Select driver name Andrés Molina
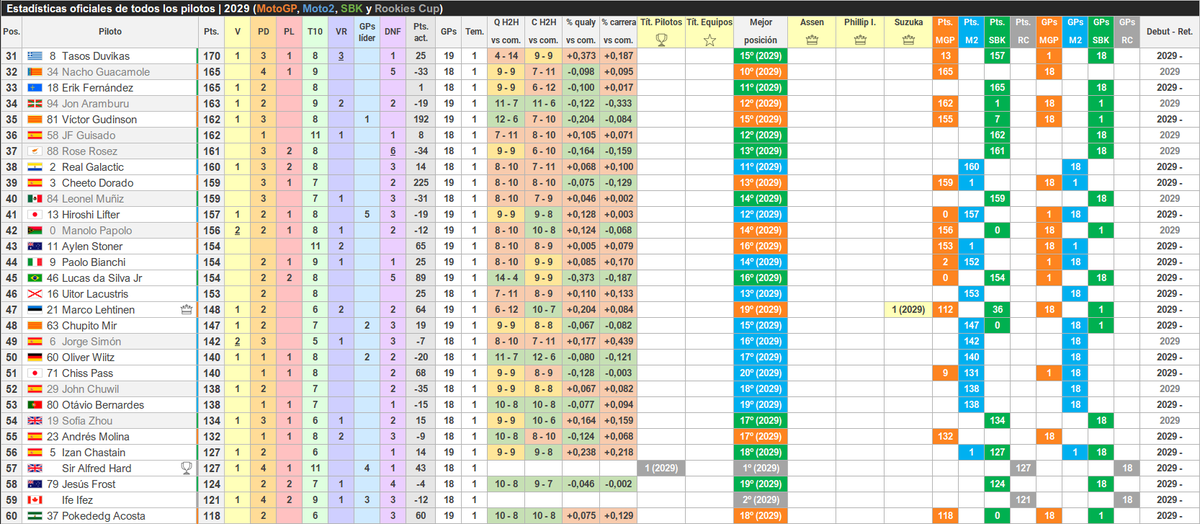Screen dimensions: 1200x524 pos(96,436)
